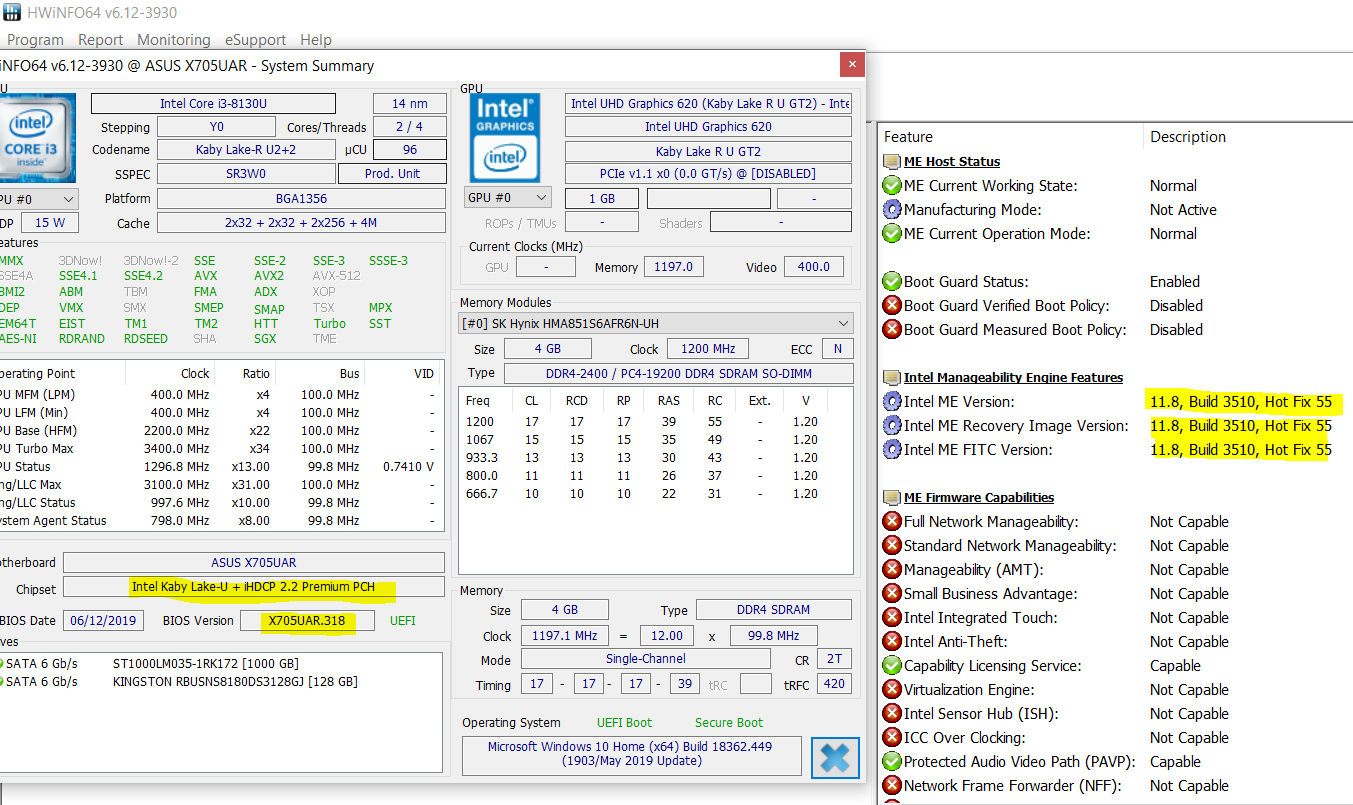The width and height of the screenshot is (1353, 805).
Task: Open the Help menu
Action: click(x=316, y=40)
